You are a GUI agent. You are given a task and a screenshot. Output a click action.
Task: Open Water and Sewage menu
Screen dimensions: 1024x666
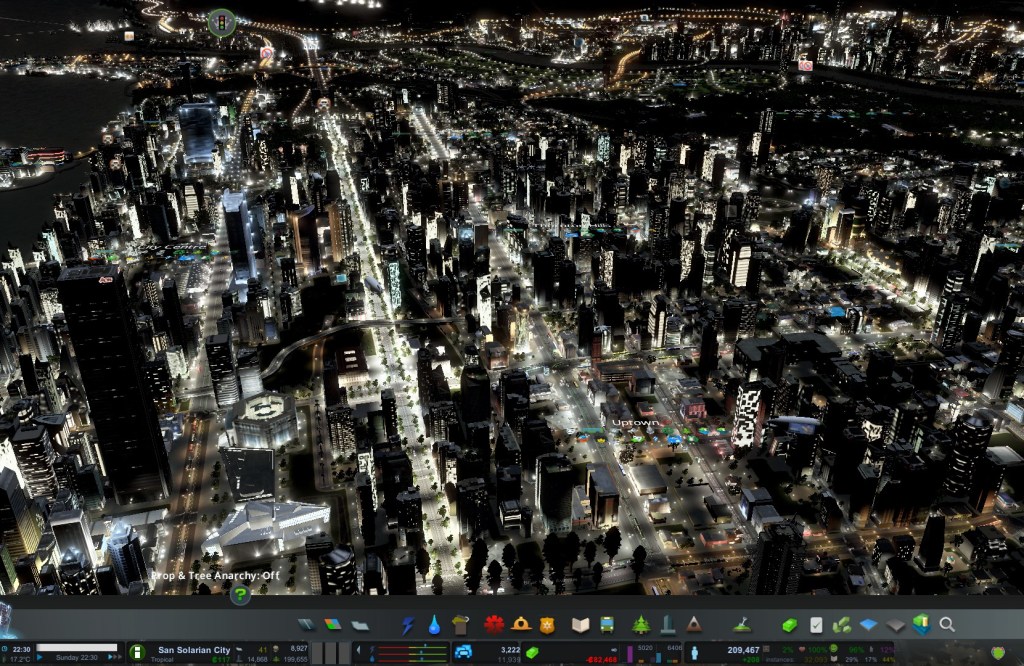pos(434,625)
